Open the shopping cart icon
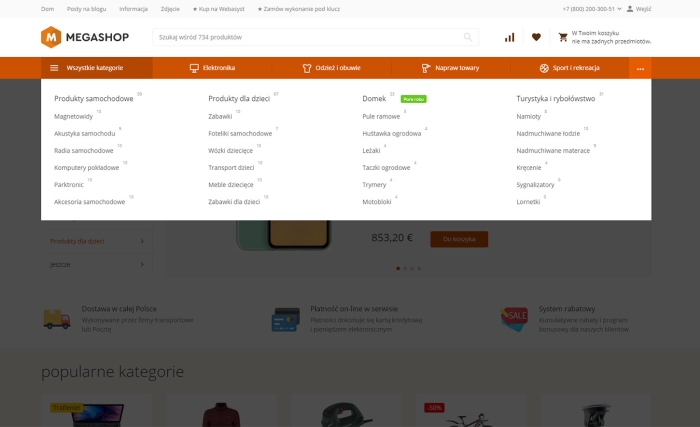This screenshot has height=427, width=700. (x=563, y=37)
